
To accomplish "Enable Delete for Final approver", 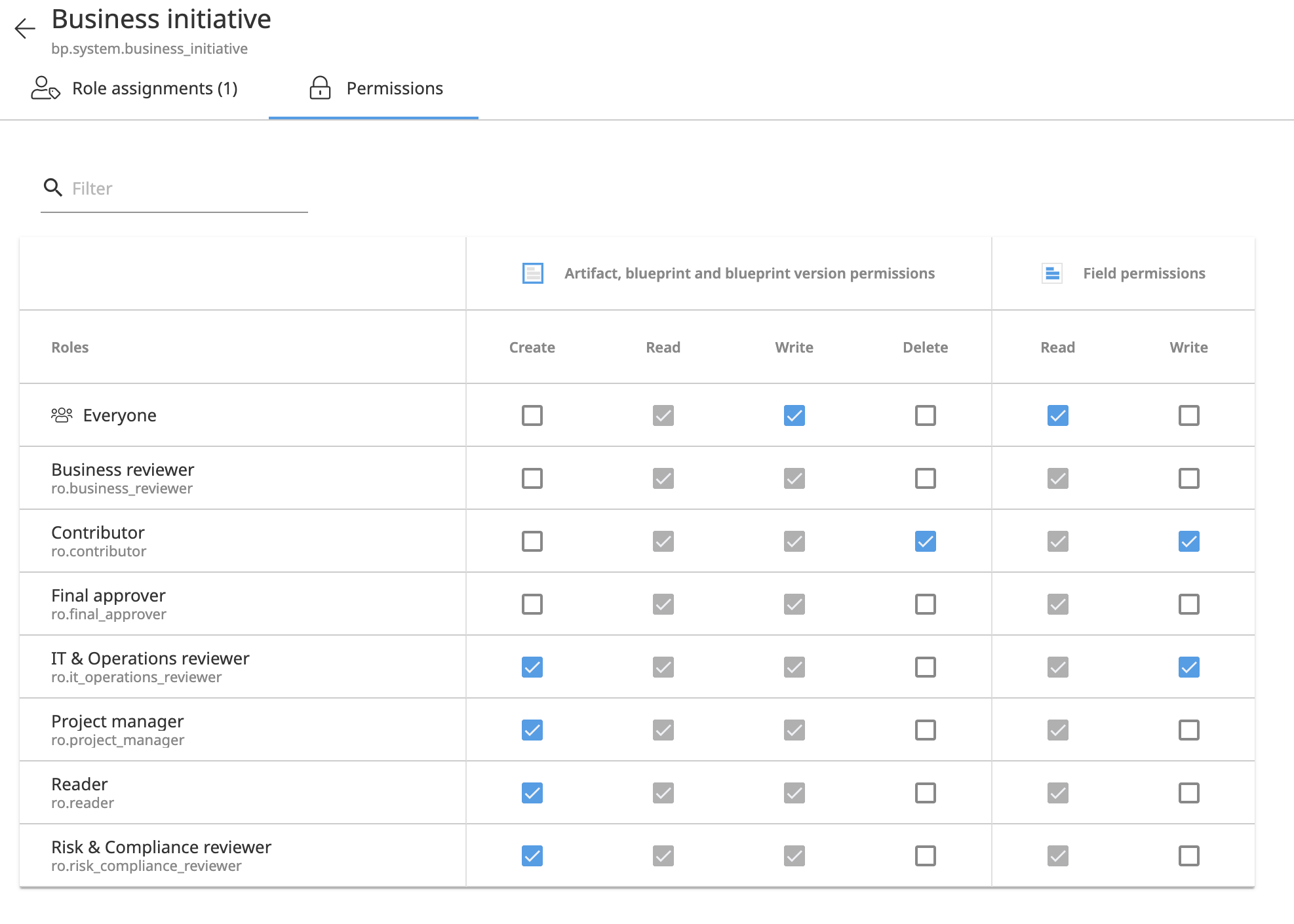I will [x=926, y=604].
